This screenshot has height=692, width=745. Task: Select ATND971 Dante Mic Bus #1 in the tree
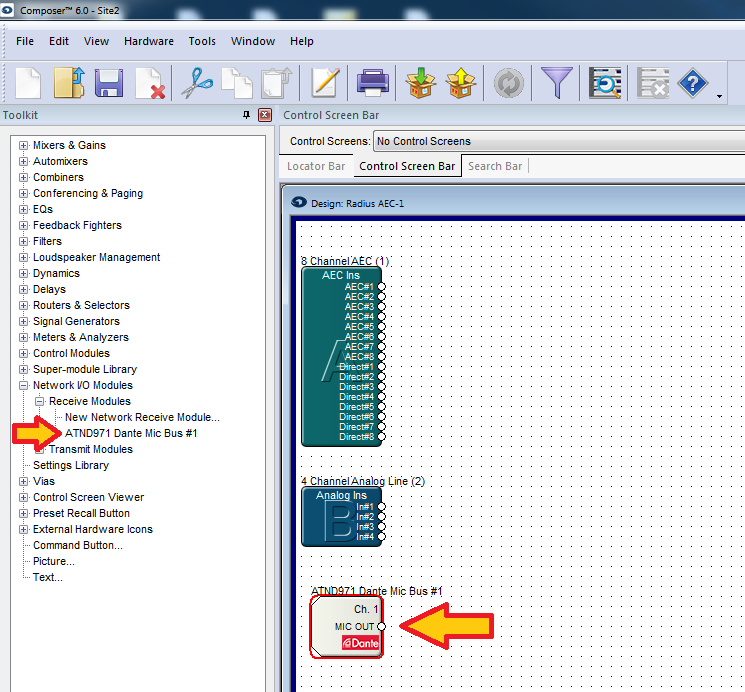click(131, 433)
